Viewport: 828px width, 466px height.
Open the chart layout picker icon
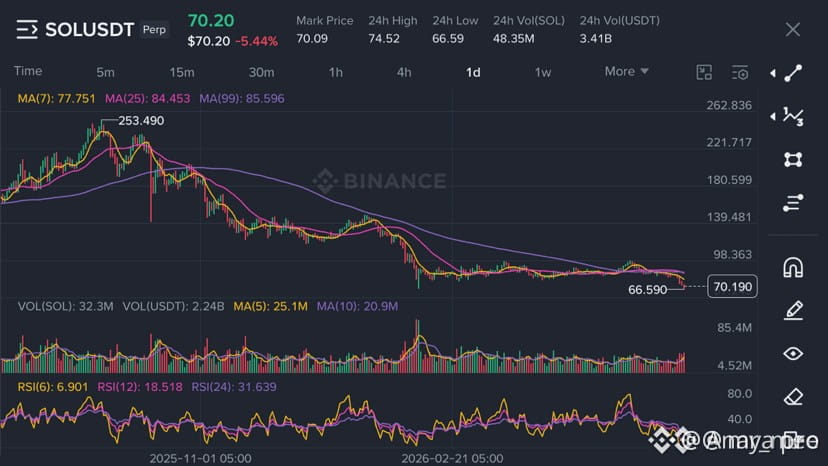704,72
